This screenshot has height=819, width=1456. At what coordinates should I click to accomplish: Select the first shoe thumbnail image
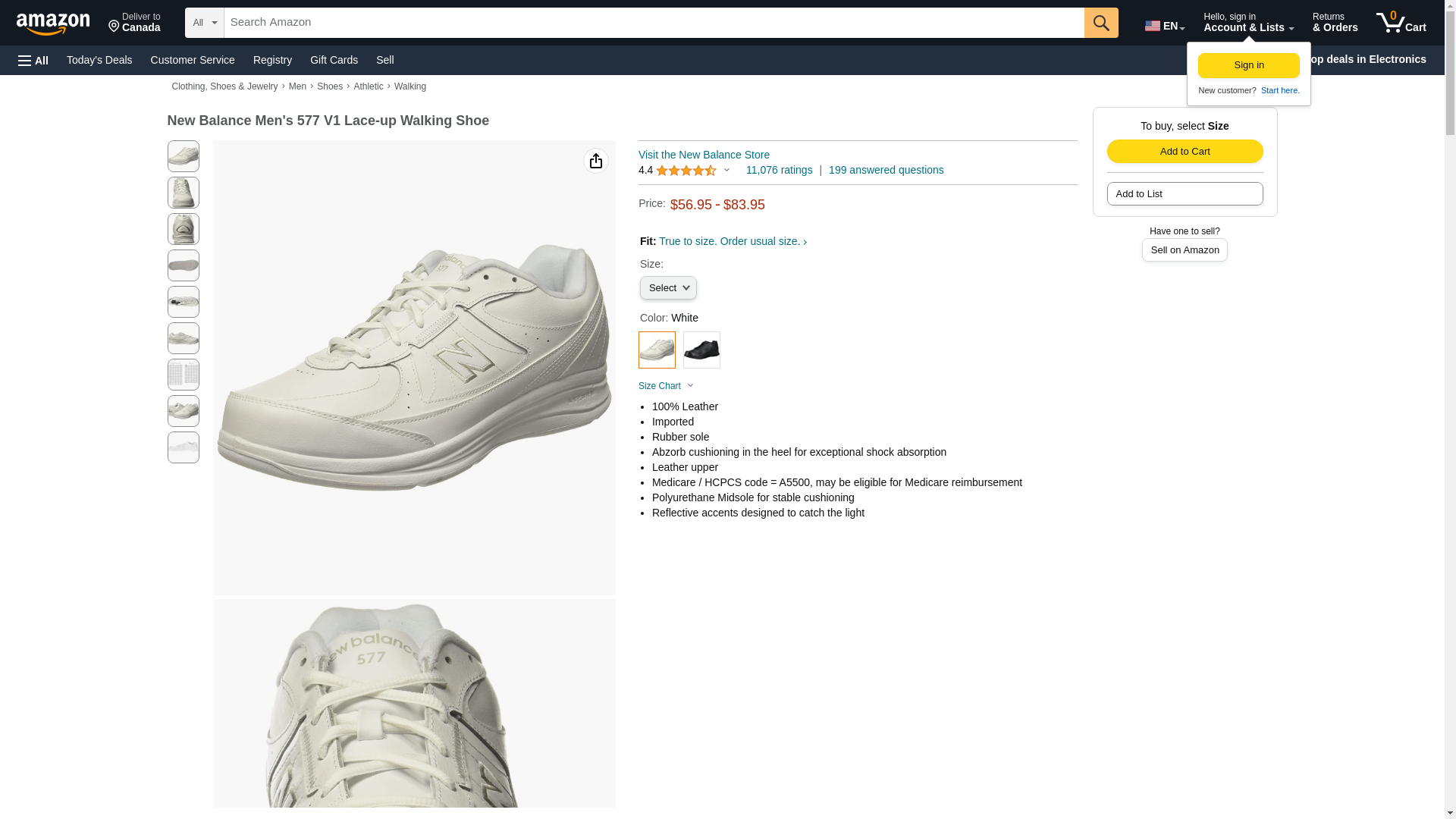184,156
